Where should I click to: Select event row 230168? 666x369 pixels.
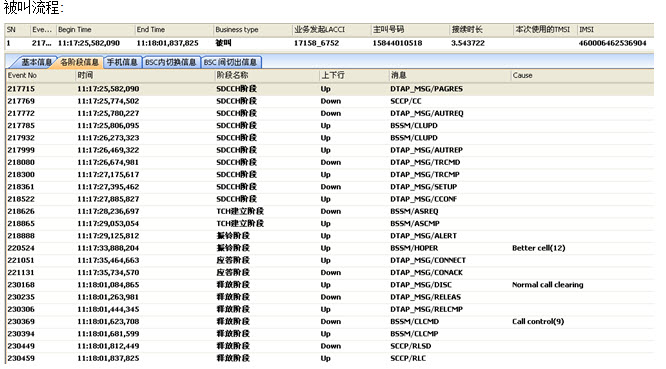pos(330,285)
